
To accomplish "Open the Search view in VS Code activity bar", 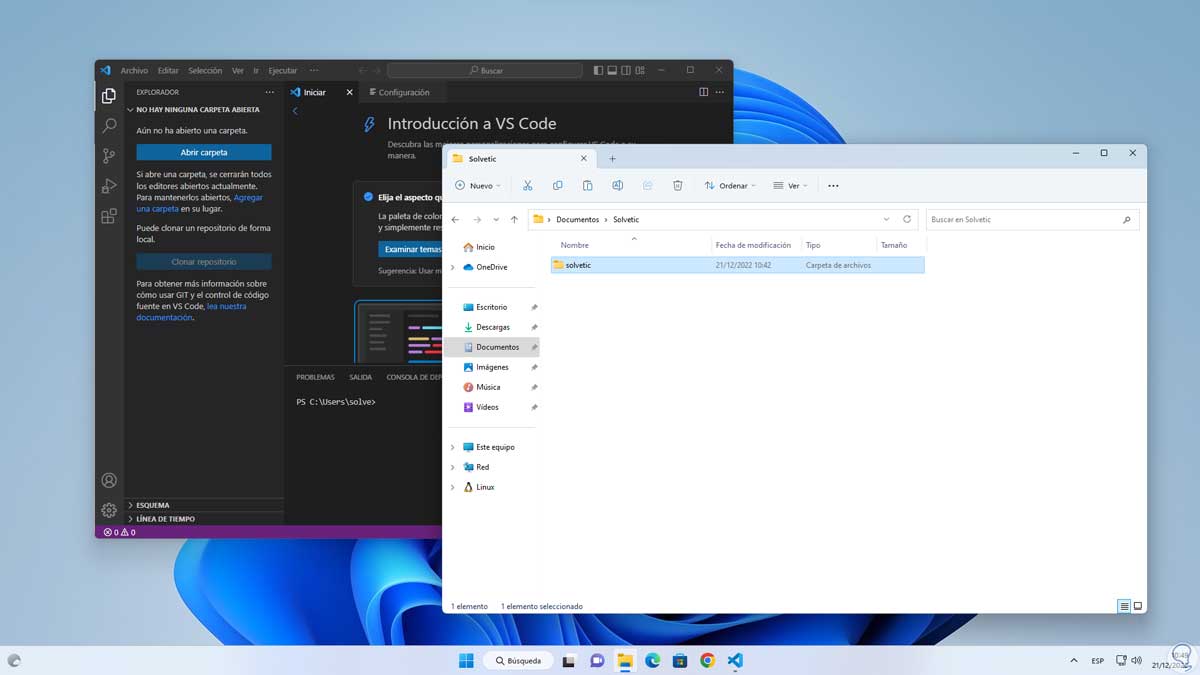I will [109, 126].
